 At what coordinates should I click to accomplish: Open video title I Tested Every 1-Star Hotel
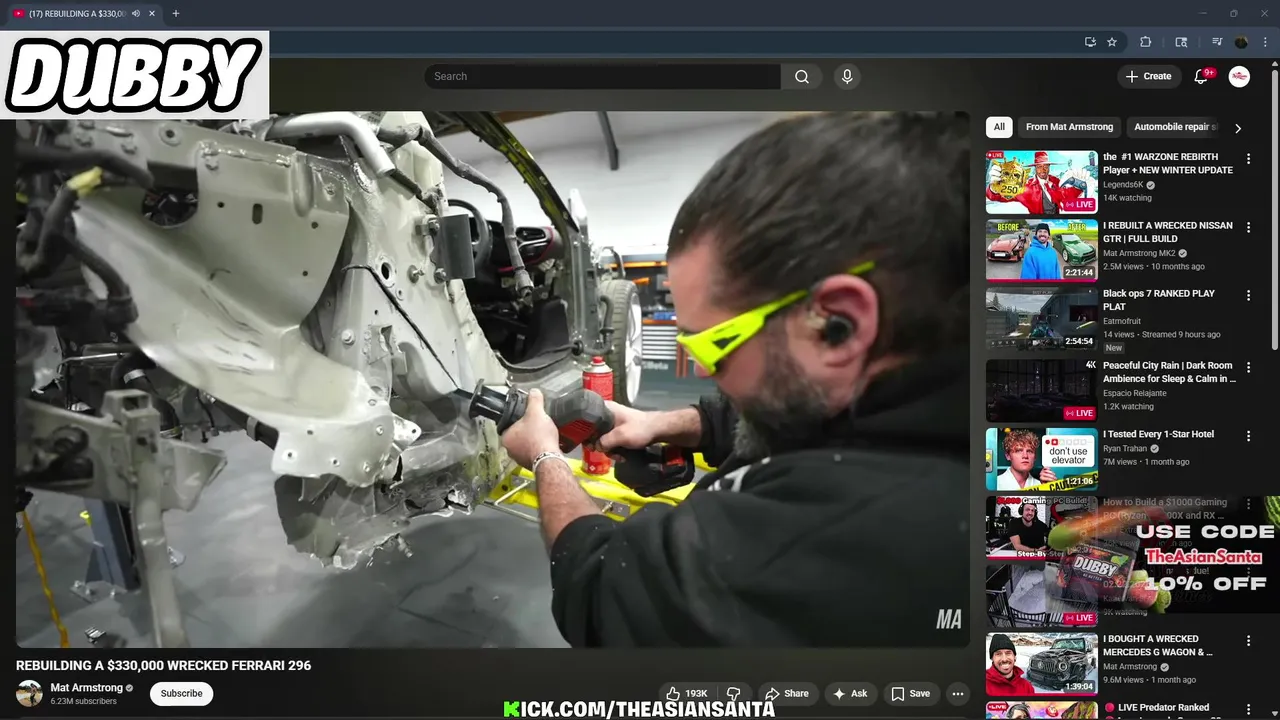click(1158, 434)
